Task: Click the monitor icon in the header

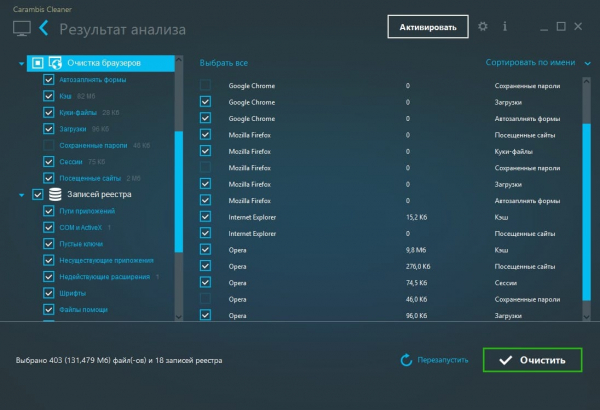Action: pyautogui.click(x=22, y=29)
